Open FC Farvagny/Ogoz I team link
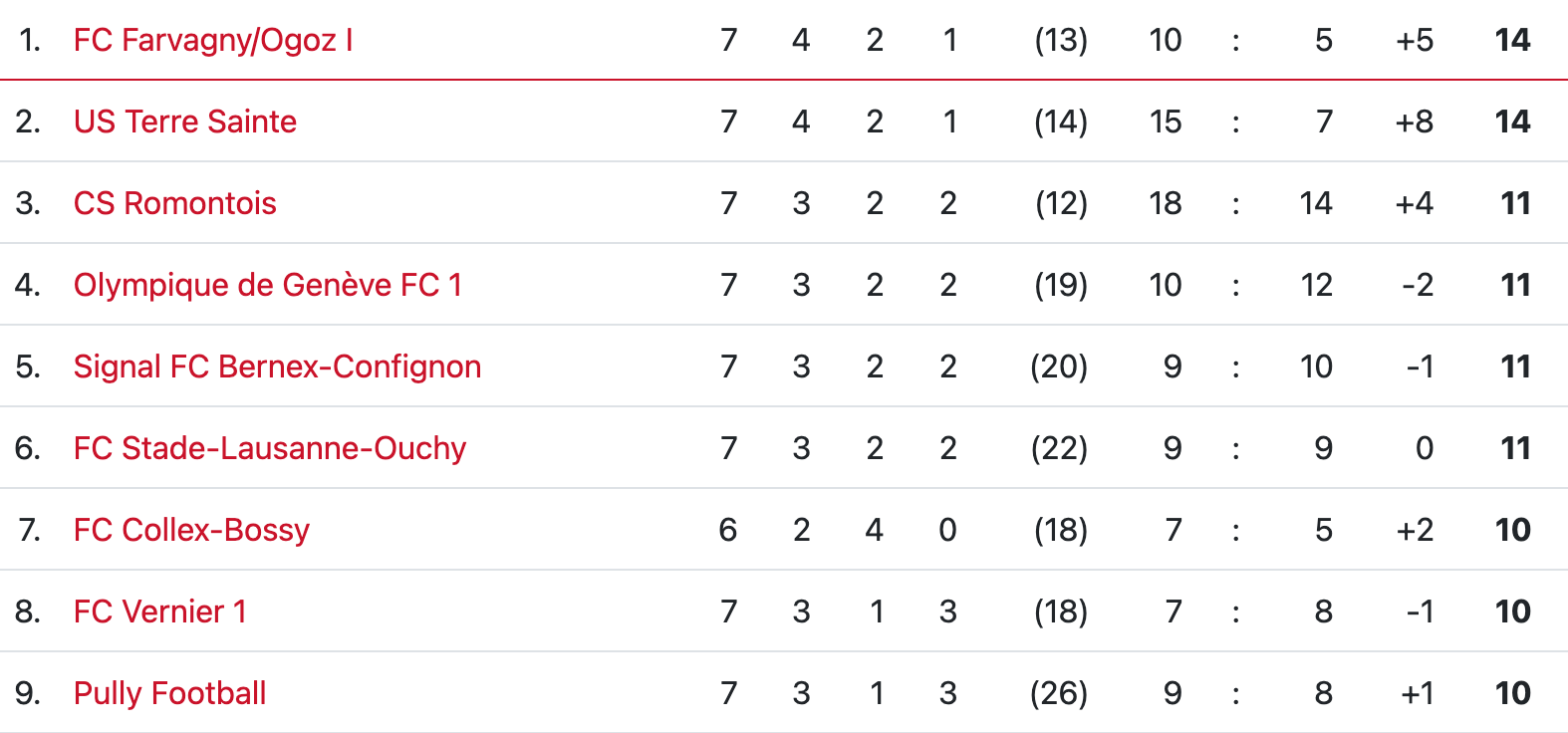1568x733 pixels. point(213,40)
